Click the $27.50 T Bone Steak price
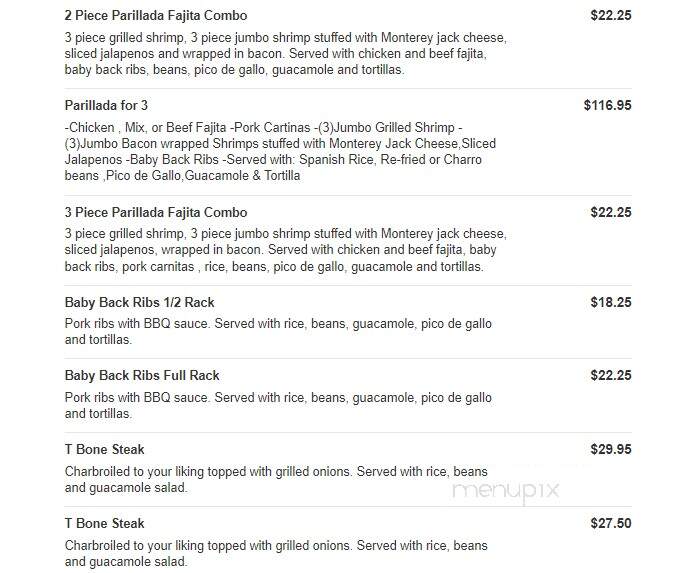 click(x=611, y=523)
